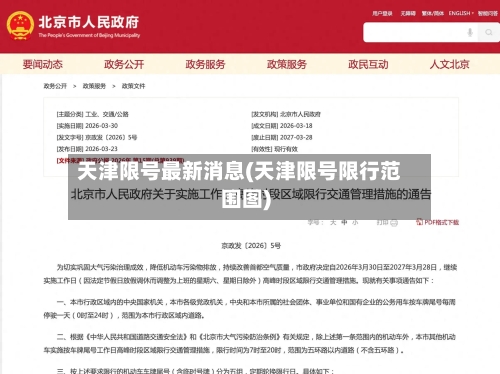Viewport: 500px width, 374px height.
Task: Switch script with 繁体/简体 link
Action: (433, 13)
